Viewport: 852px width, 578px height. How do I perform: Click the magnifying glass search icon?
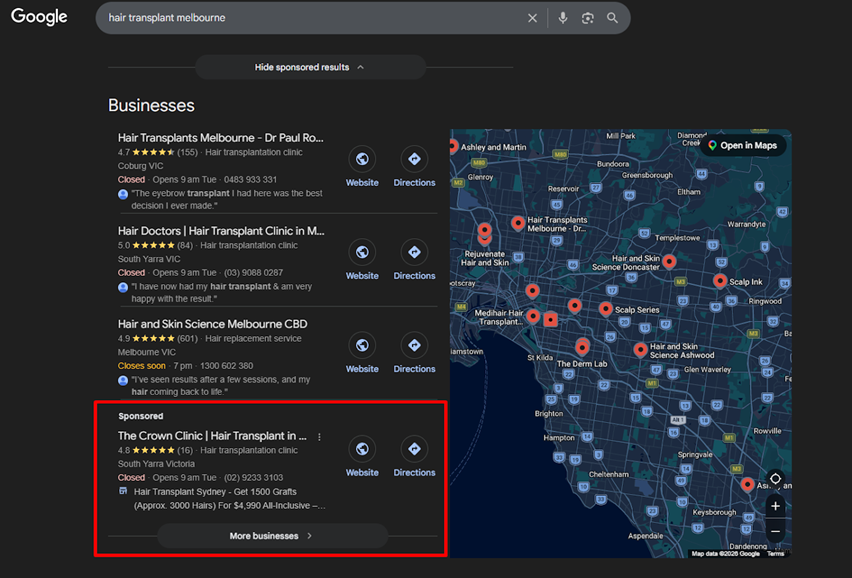612,18
